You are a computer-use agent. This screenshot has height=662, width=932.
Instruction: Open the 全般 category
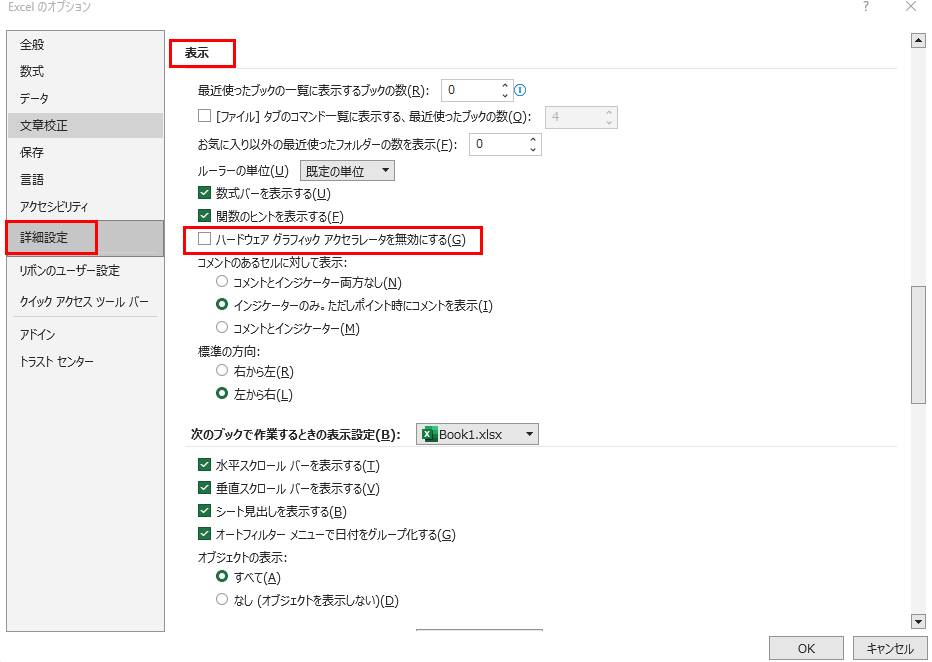33,45
